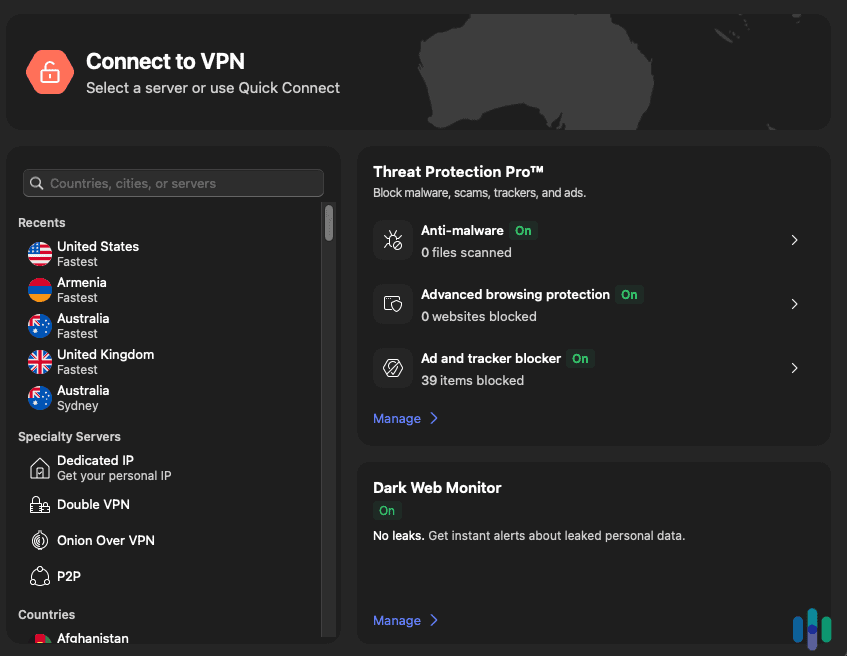847x656 pixels.
Task: Click the server search field
Action: pyautogui.click(x=172, y=183)
